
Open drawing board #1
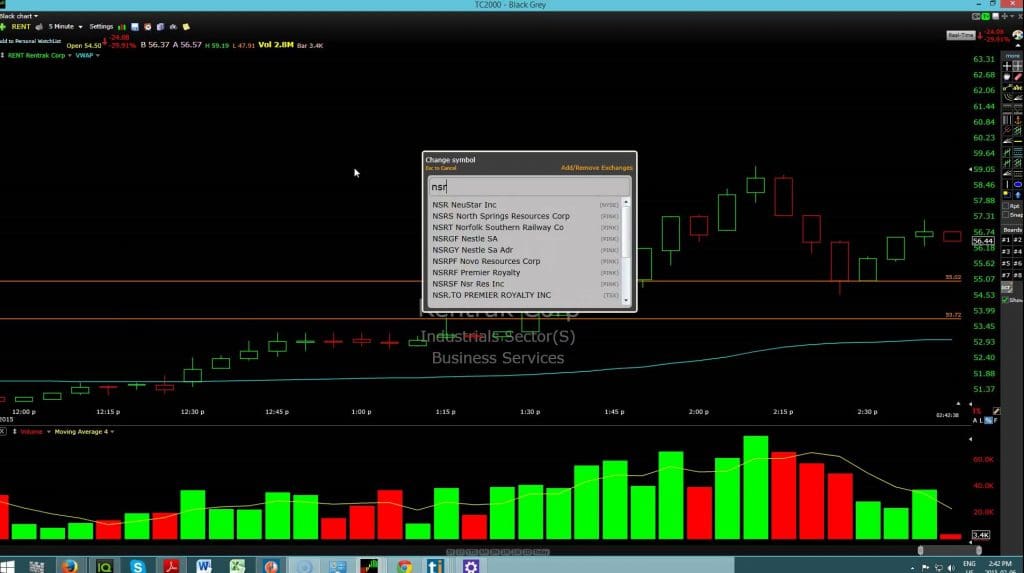pyautogui.click(x=1007, y=240)
